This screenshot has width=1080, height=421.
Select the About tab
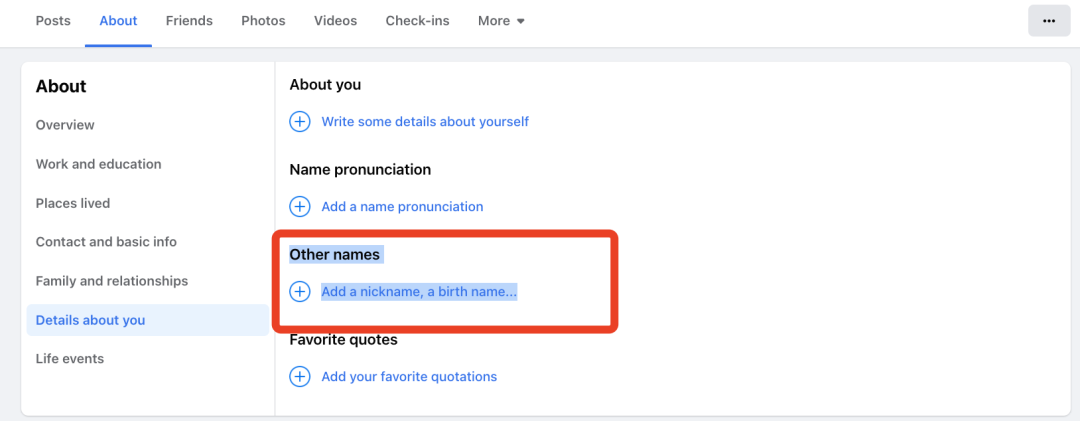click(118, 21)
